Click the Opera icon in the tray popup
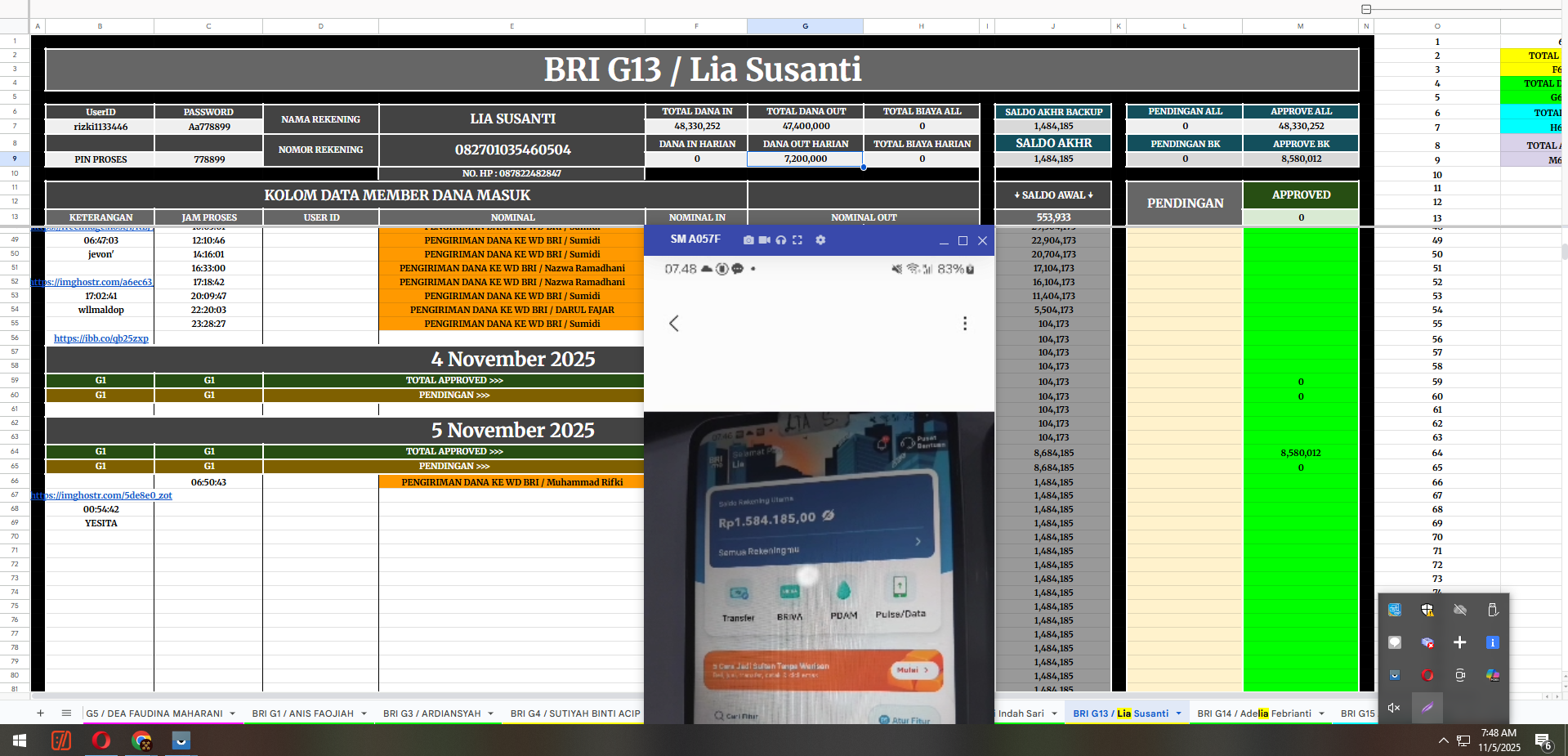Image resolution: width=1568 pixels, height=756 pixels. pos(1427,675)
